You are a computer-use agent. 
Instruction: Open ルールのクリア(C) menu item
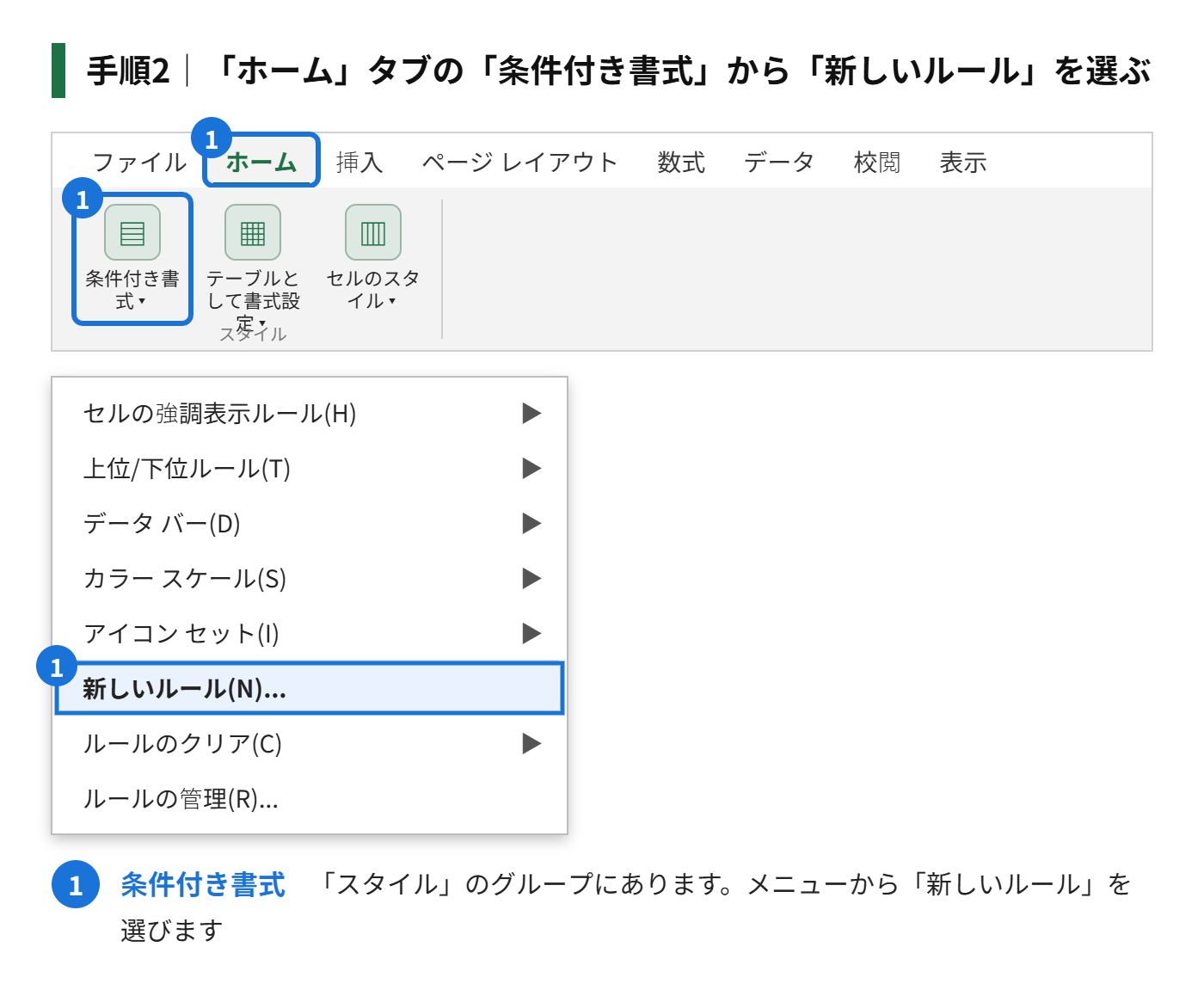(310, 744)
